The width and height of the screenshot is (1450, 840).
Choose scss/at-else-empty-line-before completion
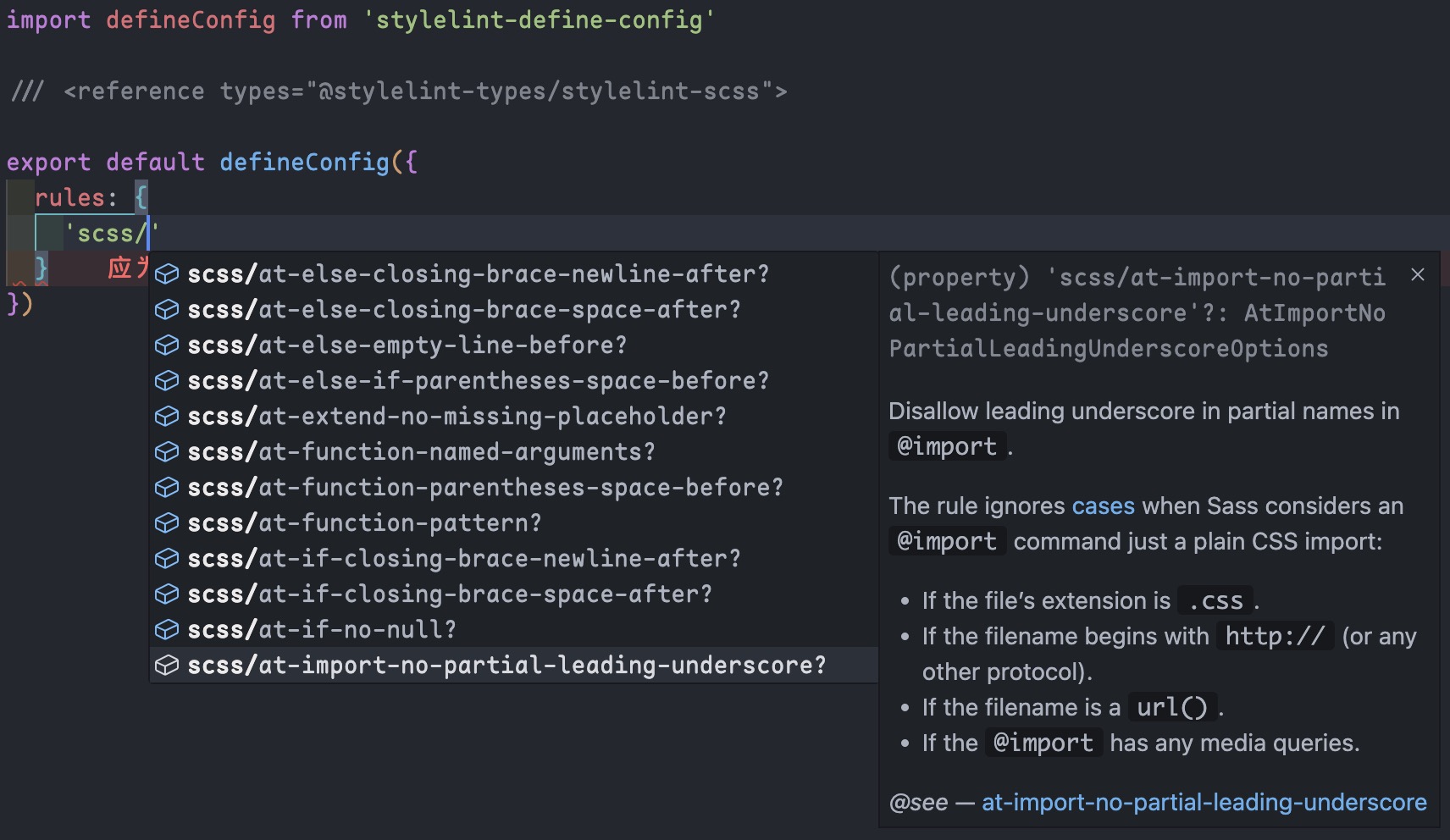click(514, 345)
